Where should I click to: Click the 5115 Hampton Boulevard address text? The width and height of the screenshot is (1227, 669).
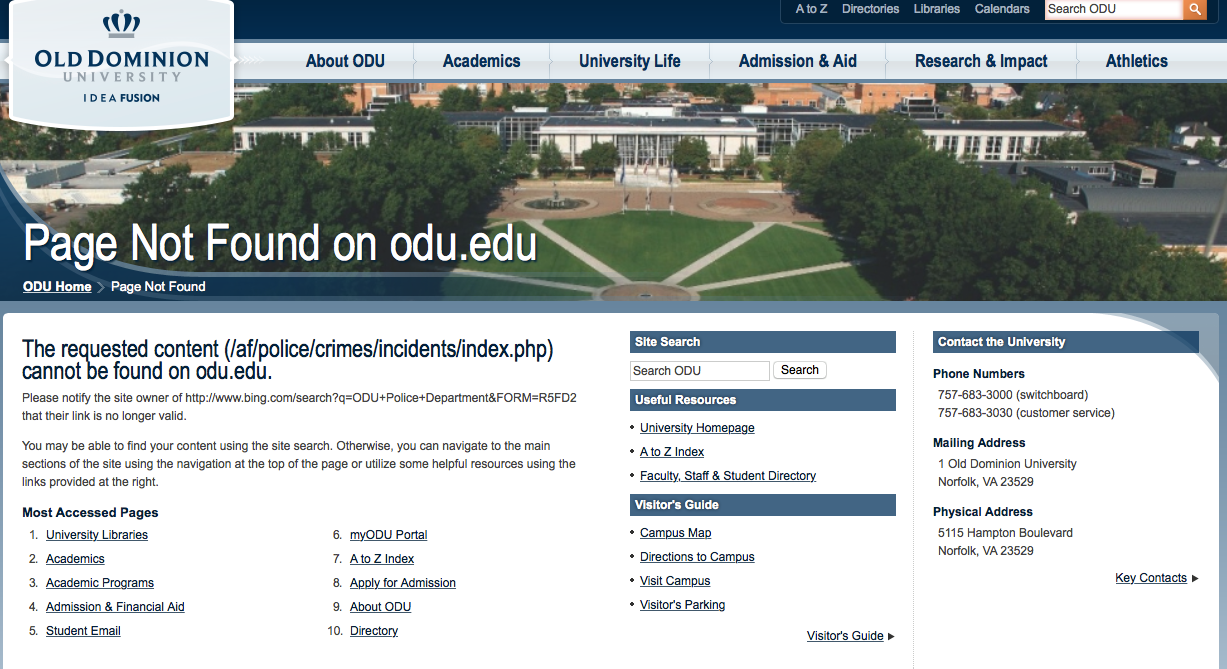coord(1005,533)
